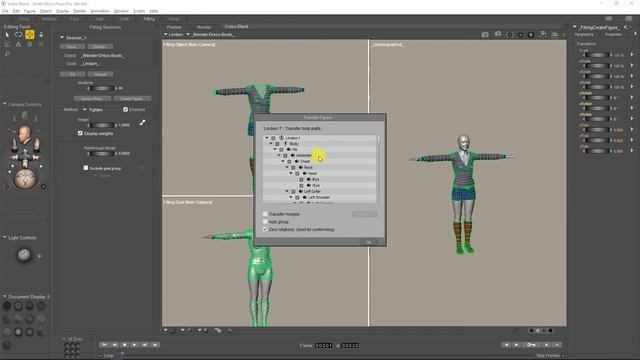Image resolution: width=640 pixels, height=360 pixels.
Task: Click the second render icon next to camera icon
Action: tap(498, 34)
